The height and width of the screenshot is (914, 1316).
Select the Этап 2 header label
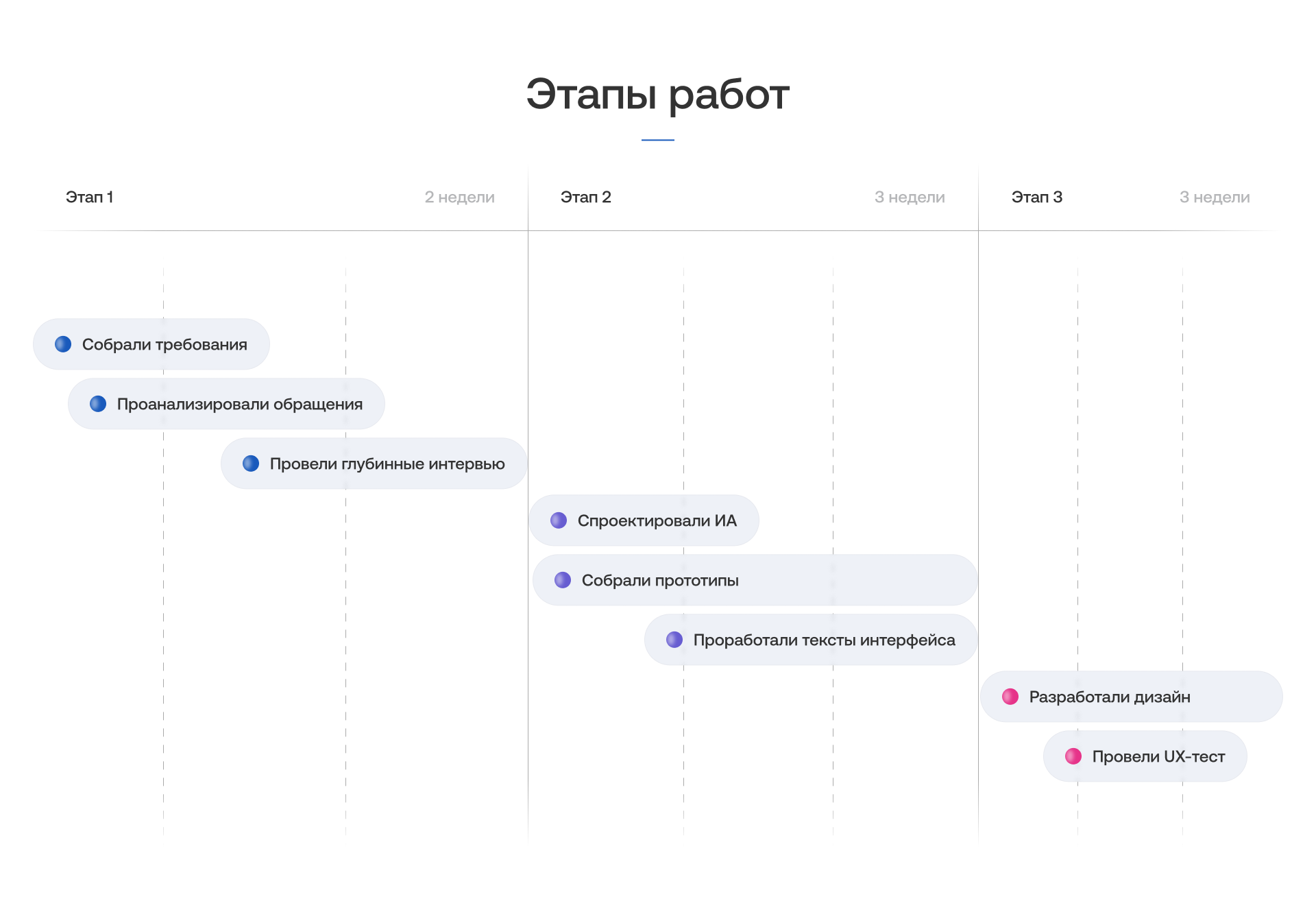pos(585,197)
